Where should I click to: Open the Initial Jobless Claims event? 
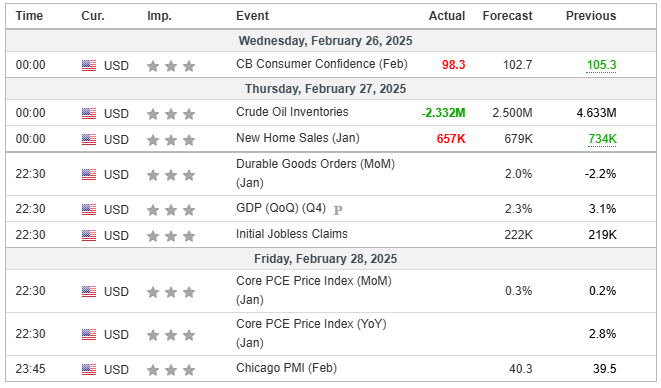[x=292, y=234]
